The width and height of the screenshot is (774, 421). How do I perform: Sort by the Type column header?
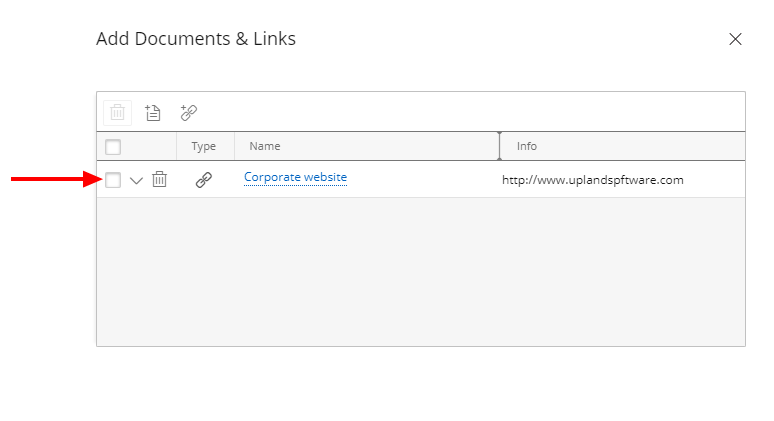(x=203, y=146)
